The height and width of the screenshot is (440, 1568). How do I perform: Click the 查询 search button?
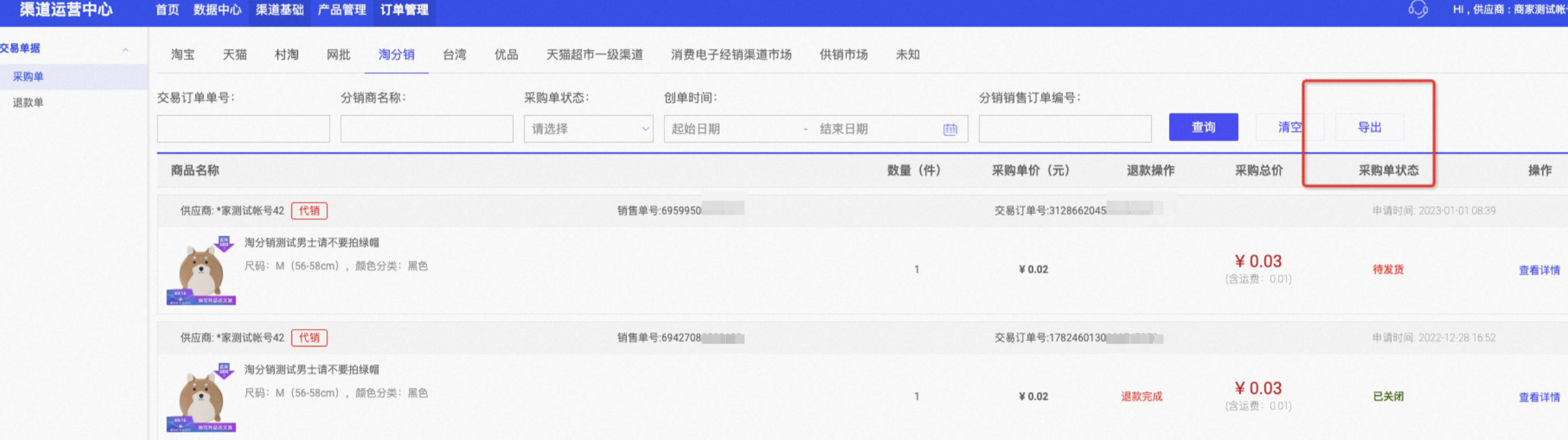tap(1203, 127)
